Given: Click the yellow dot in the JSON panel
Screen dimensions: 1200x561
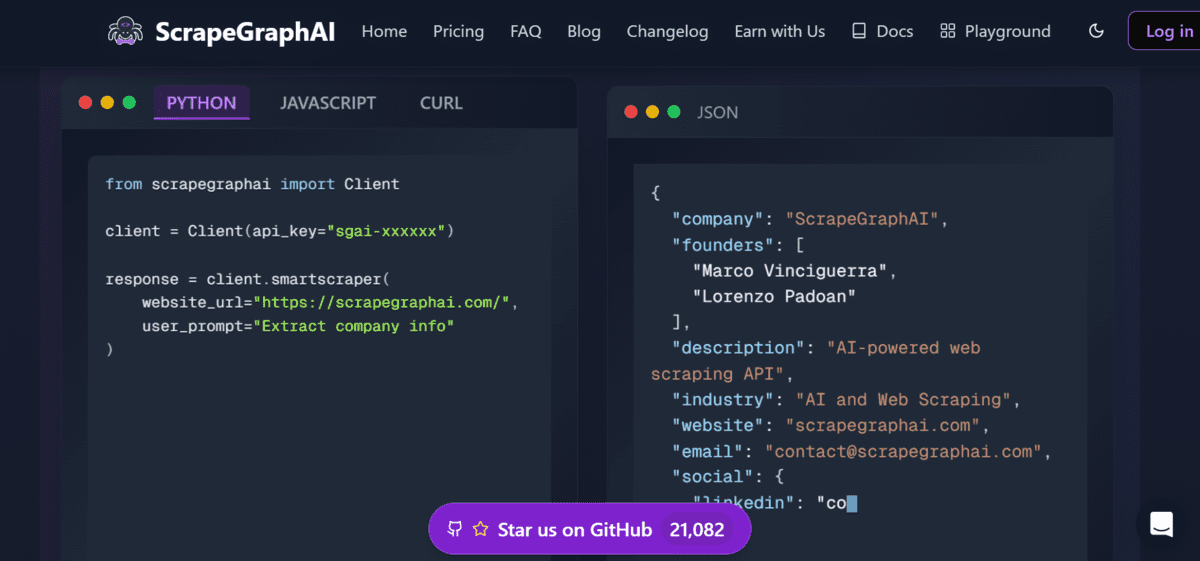Looking at the screenshot, I should (x=653, y=112).
